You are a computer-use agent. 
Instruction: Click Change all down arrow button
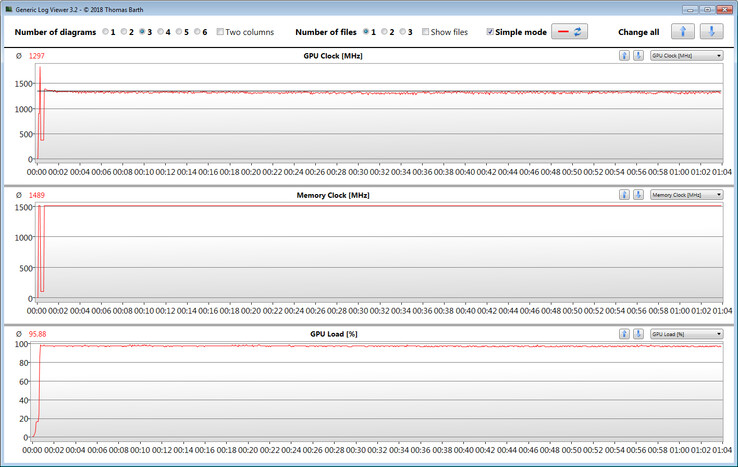pyautogui.click(x=712, y=32)
